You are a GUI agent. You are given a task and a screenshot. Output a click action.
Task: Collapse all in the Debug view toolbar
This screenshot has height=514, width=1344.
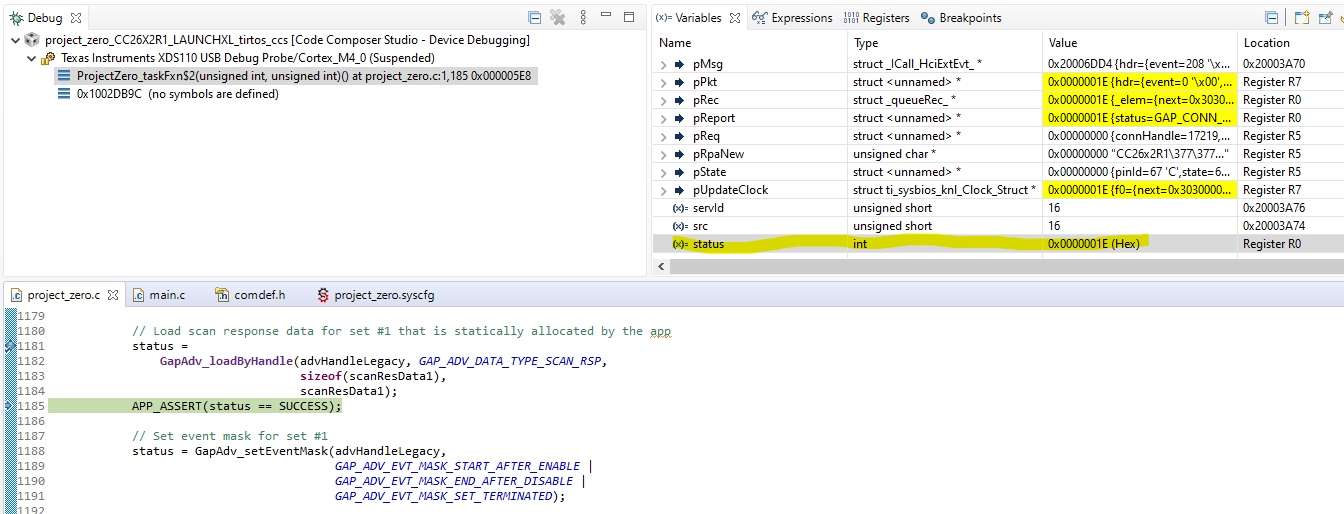tap(535, 17)
